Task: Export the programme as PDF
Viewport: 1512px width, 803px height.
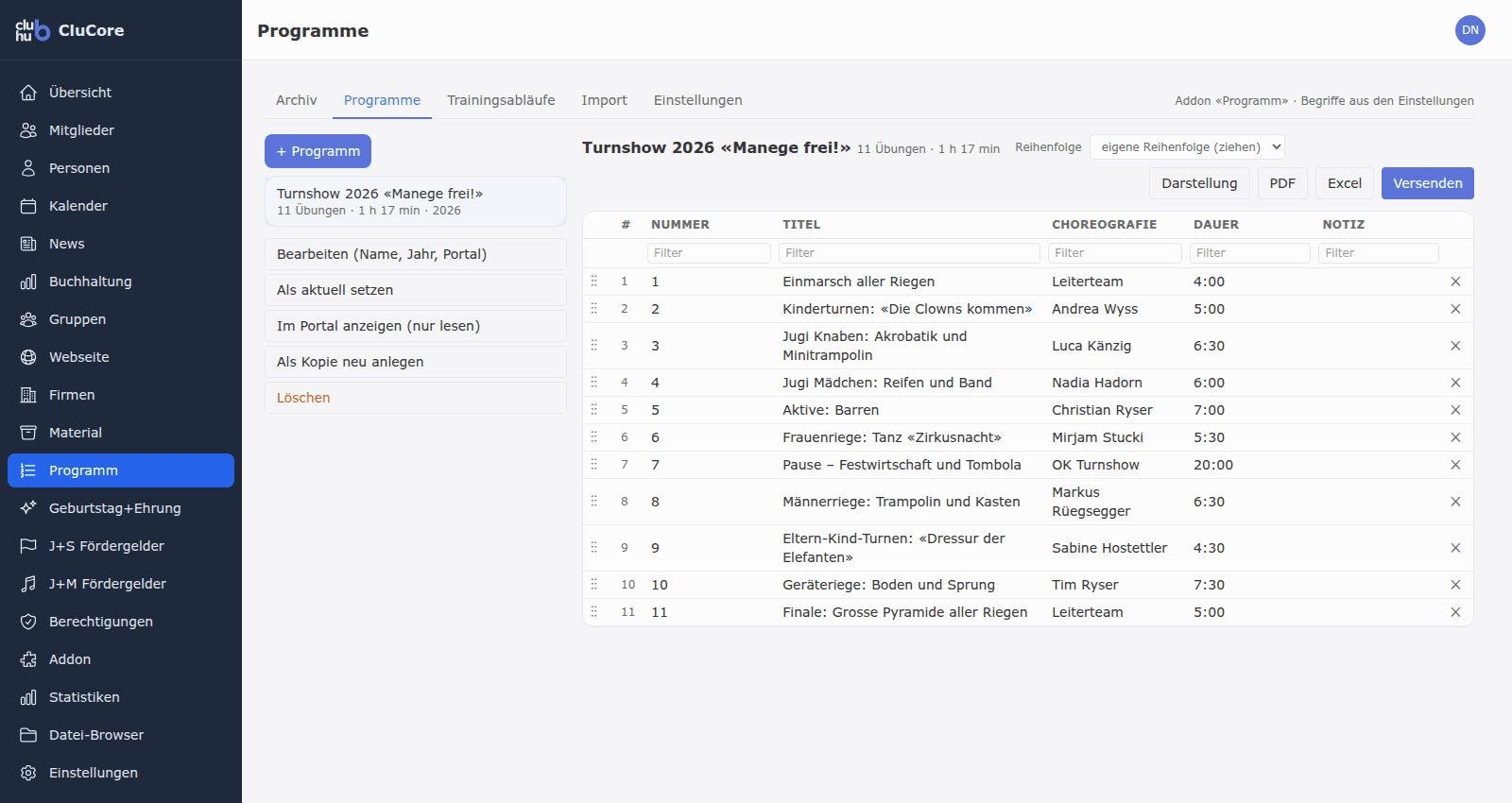Action: pyautogui.click(x=1282, y=183)
